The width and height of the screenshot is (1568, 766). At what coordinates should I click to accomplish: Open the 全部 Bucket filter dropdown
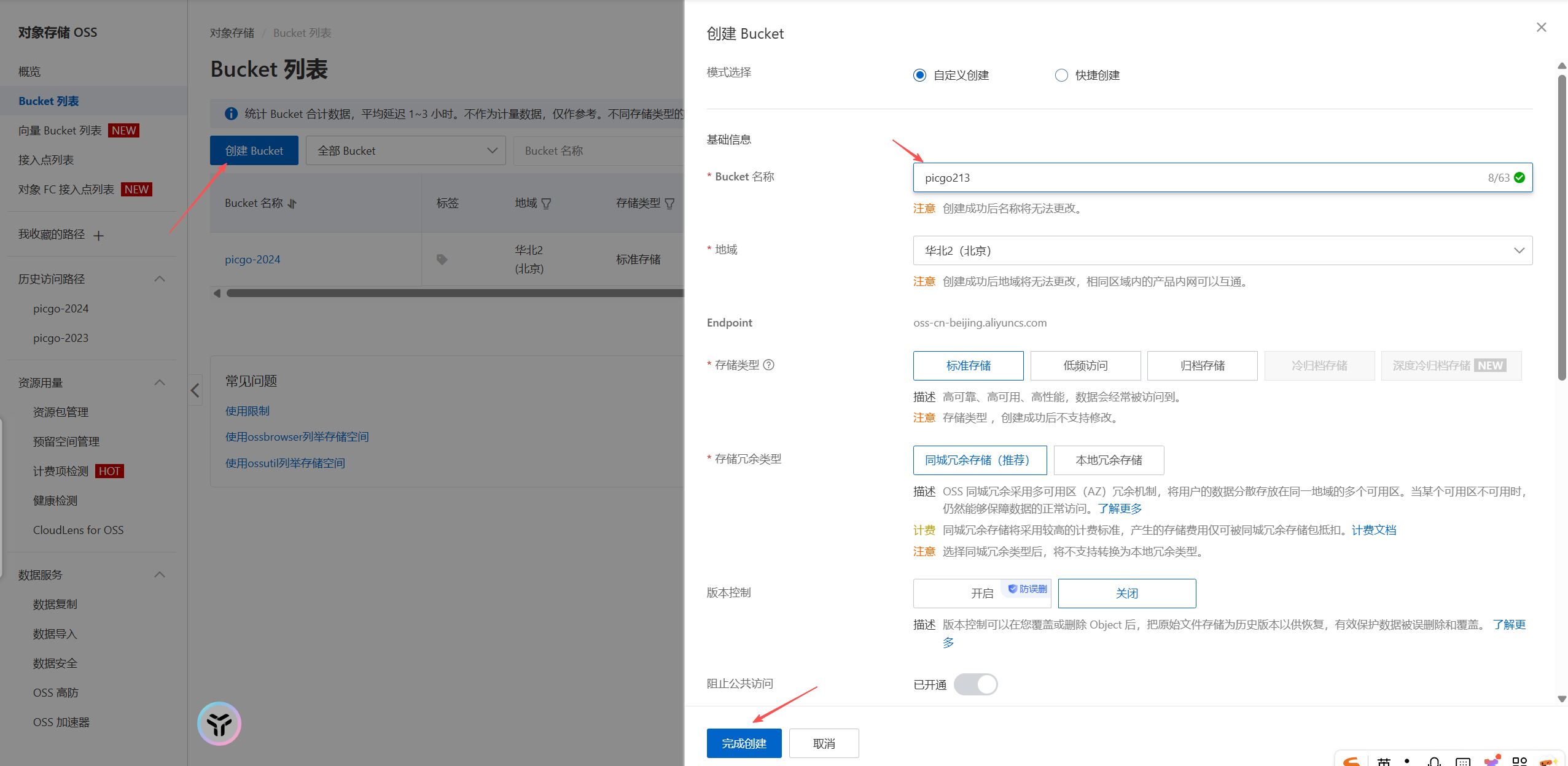pos(405,150)
